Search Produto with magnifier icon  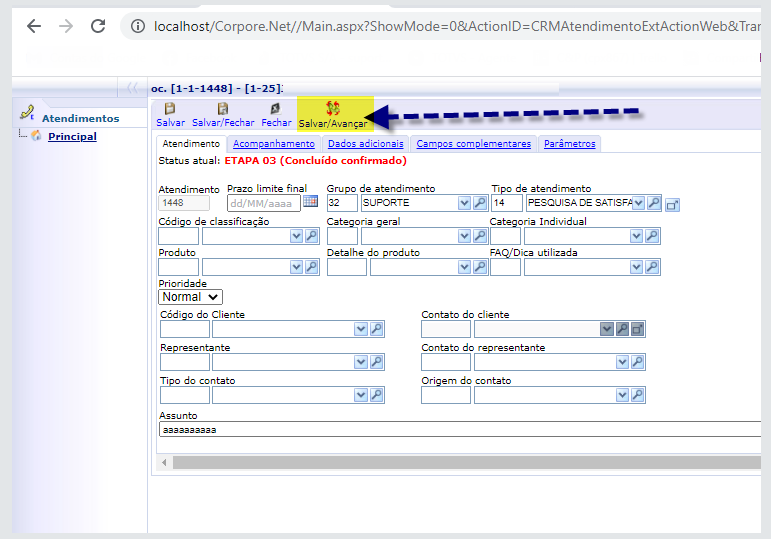311,267
